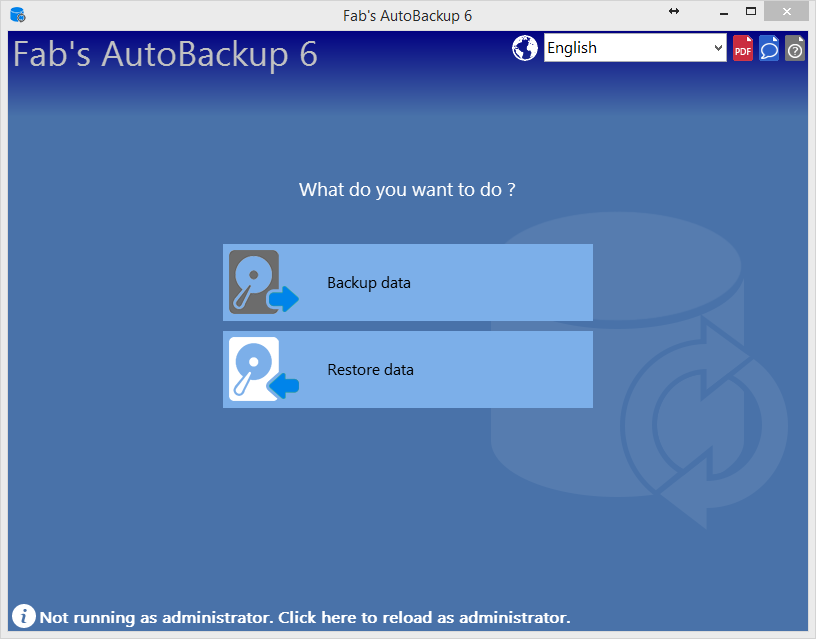The image size is (816, 639).
Task: Open the English language dropdown
Action: point(635,47)
